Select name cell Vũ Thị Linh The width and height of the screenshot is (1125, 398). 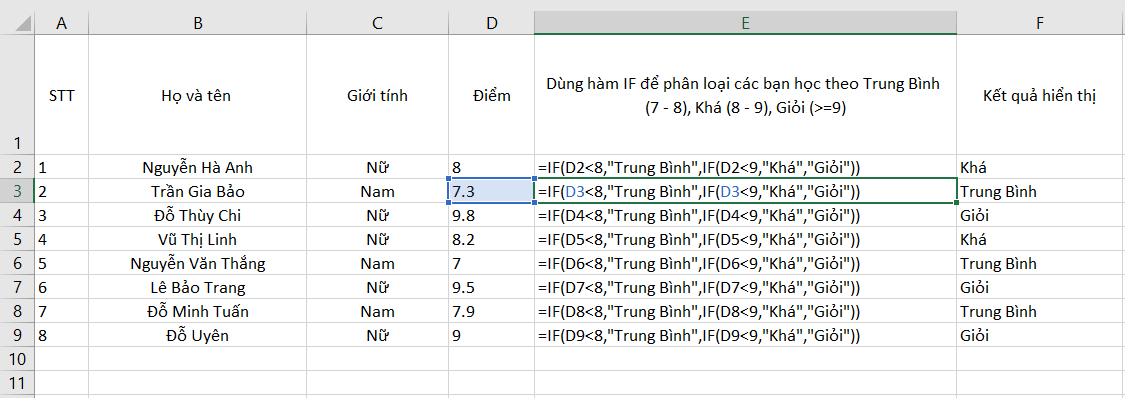(x=197, y=240)
